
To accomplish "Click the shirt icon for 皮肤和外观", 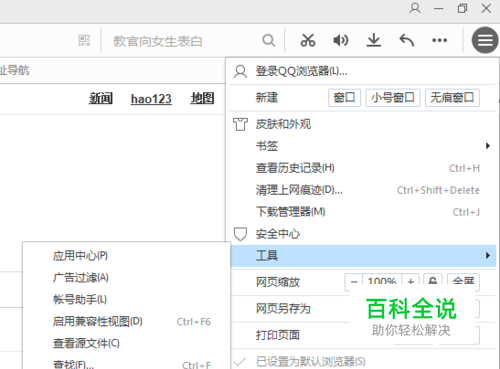I will [240, 124].
